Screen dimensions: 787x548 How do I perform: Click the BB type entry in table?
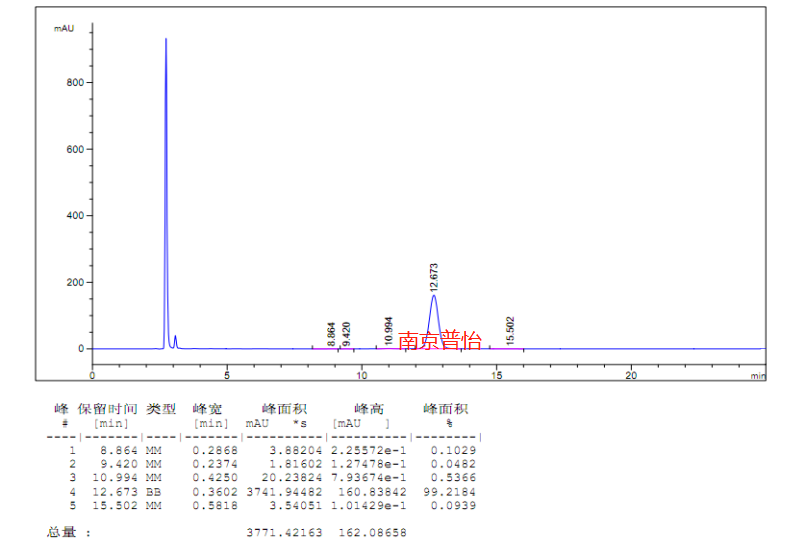[x=154, y=492]
